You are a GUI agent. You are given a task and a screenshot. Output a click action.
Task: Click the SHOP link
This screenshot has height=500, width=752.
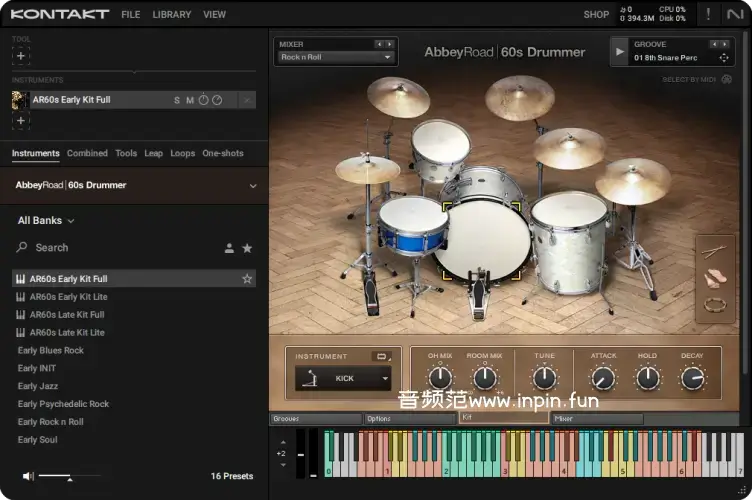596,15
